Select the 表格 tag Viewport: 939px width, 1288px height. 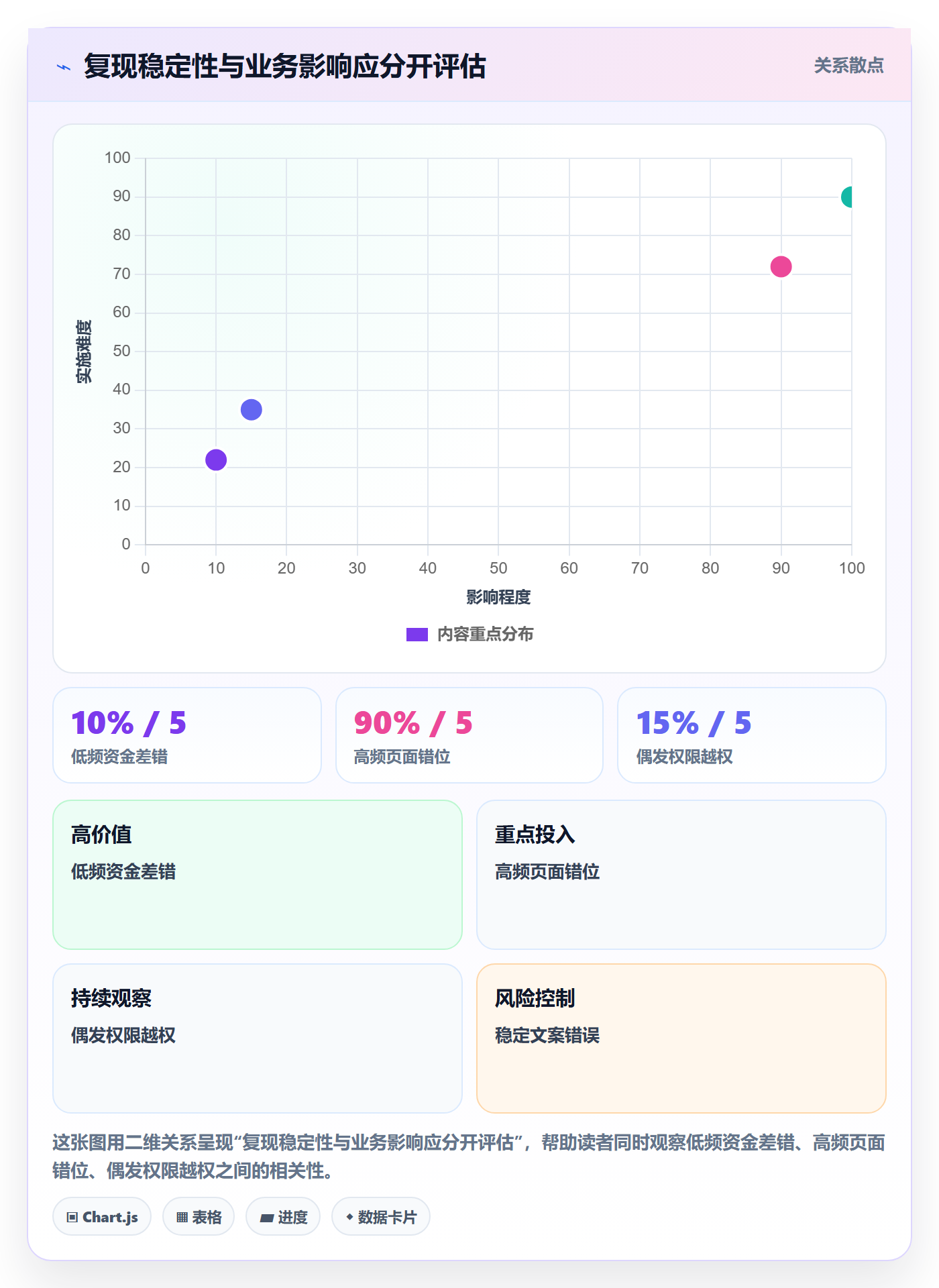[x=199, y=1217]
